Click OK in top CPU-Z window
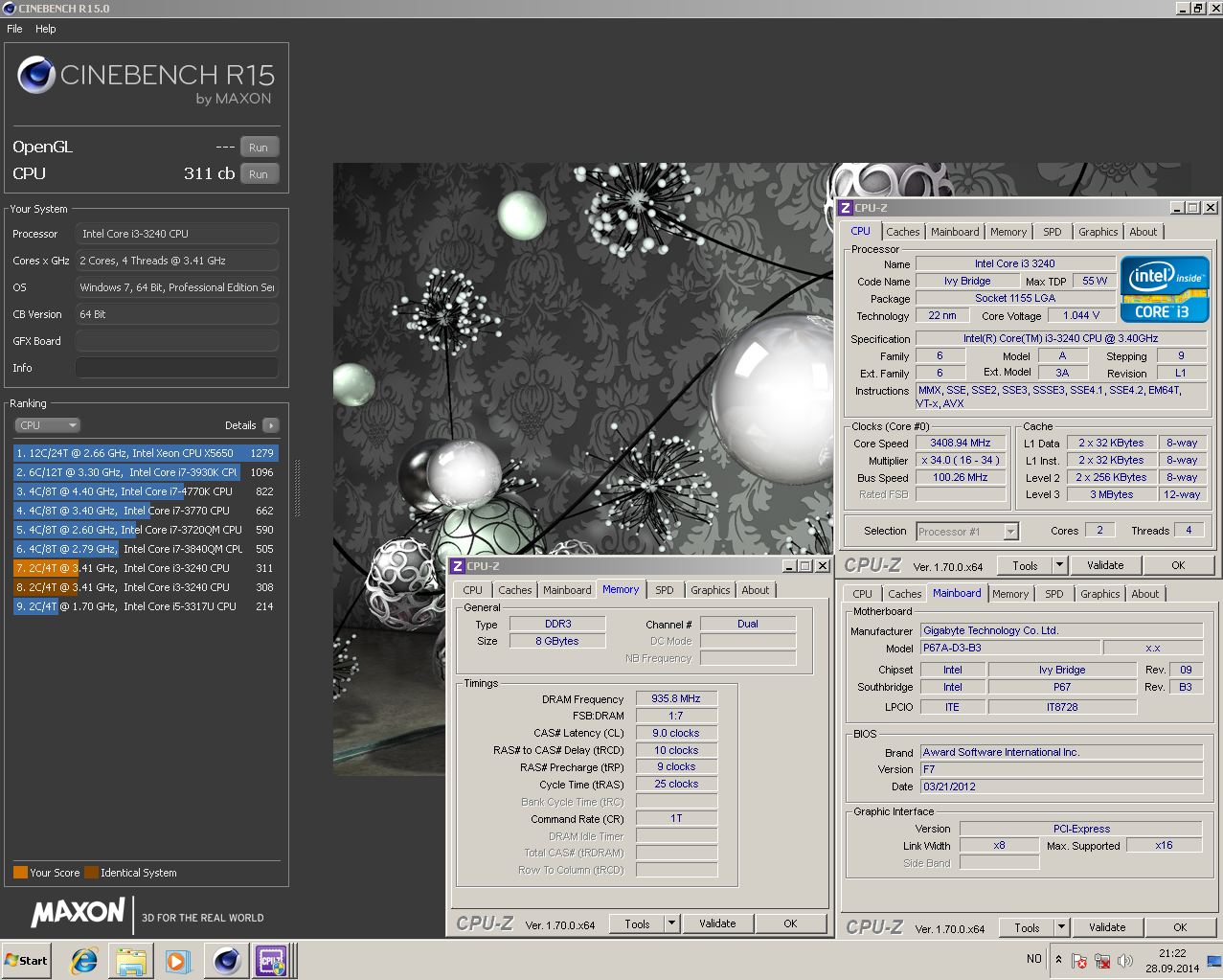 (1178, 565)
